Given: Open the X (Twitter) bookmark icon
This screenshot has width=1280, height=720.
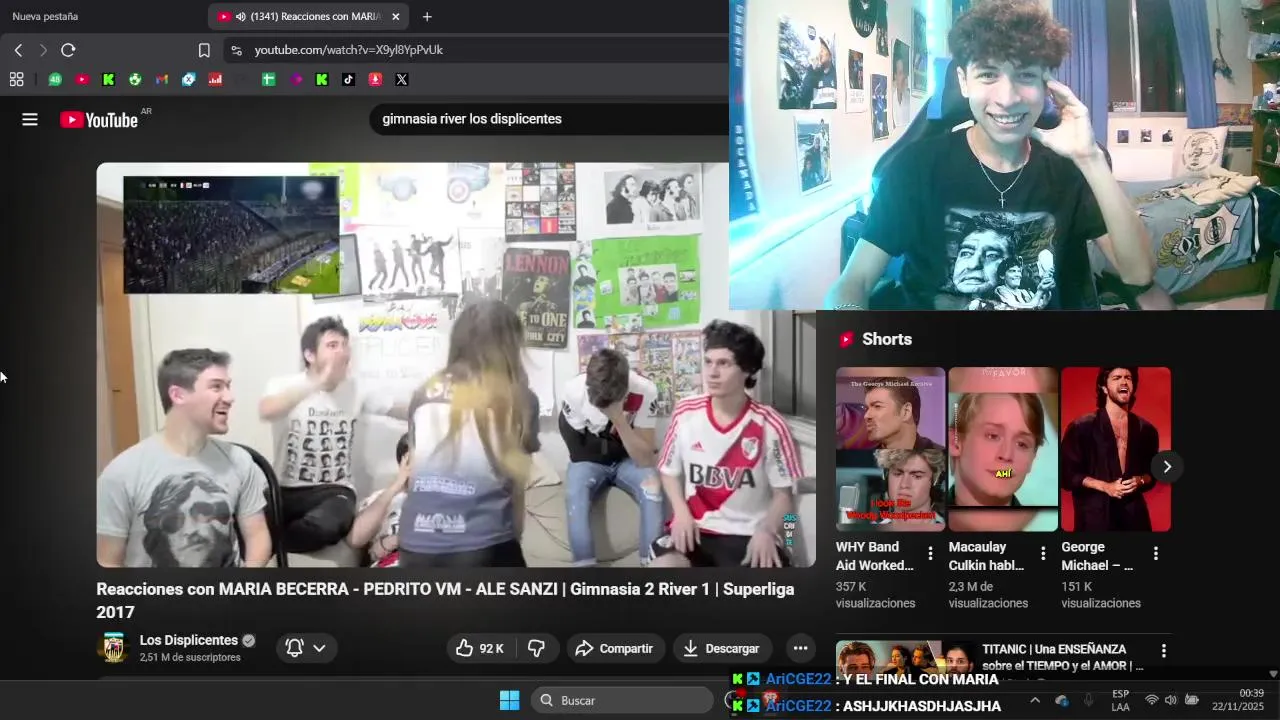Looking at the screenshot, I should pos(402,79).
